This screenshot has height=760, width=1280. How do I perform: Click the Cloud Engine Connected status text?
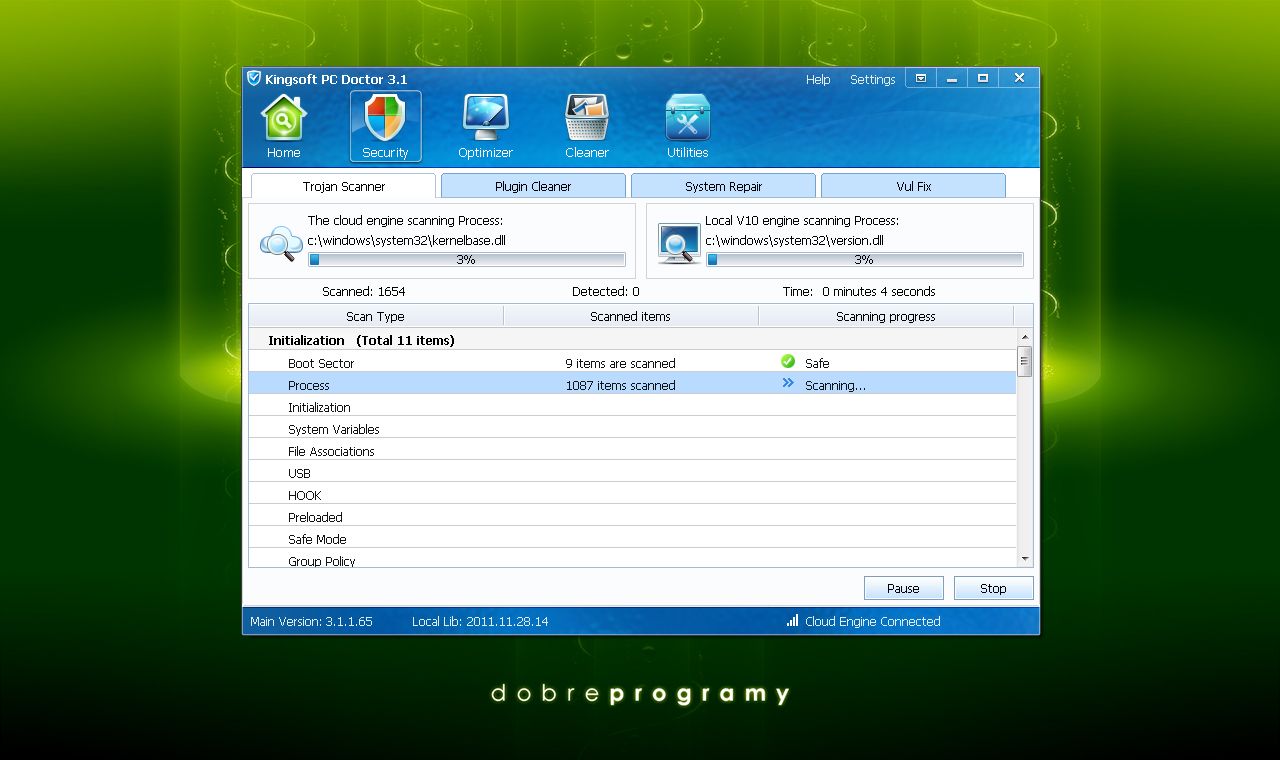[873, 621]
